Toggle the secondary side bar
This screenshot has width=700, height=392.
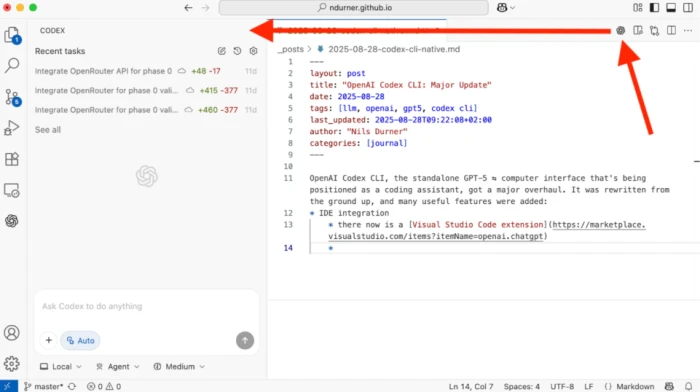pyautogui.click(x=688, y=8)
